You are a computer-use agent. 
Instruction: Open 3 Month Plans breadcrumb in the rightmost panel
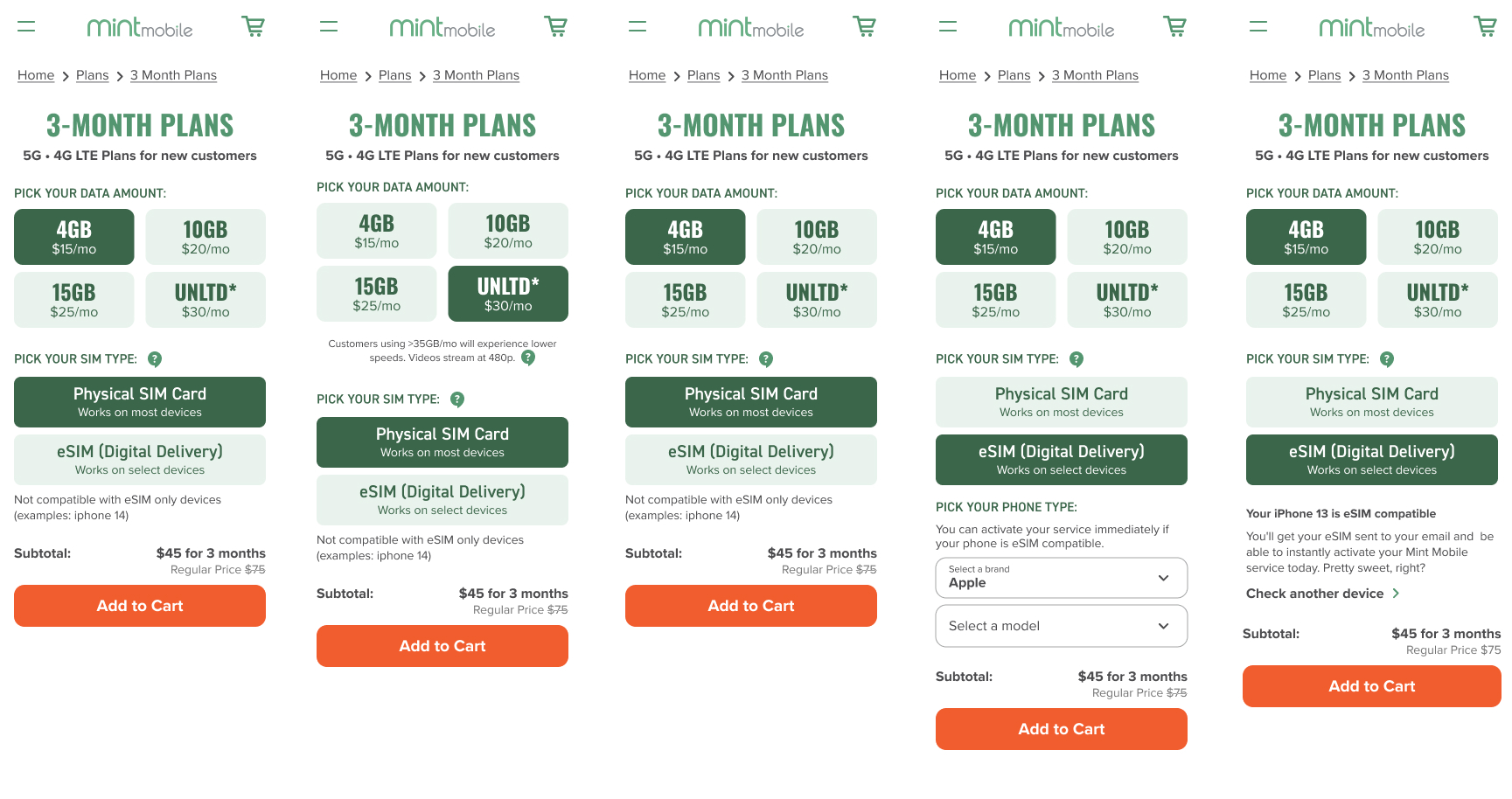pos(1404,75)
